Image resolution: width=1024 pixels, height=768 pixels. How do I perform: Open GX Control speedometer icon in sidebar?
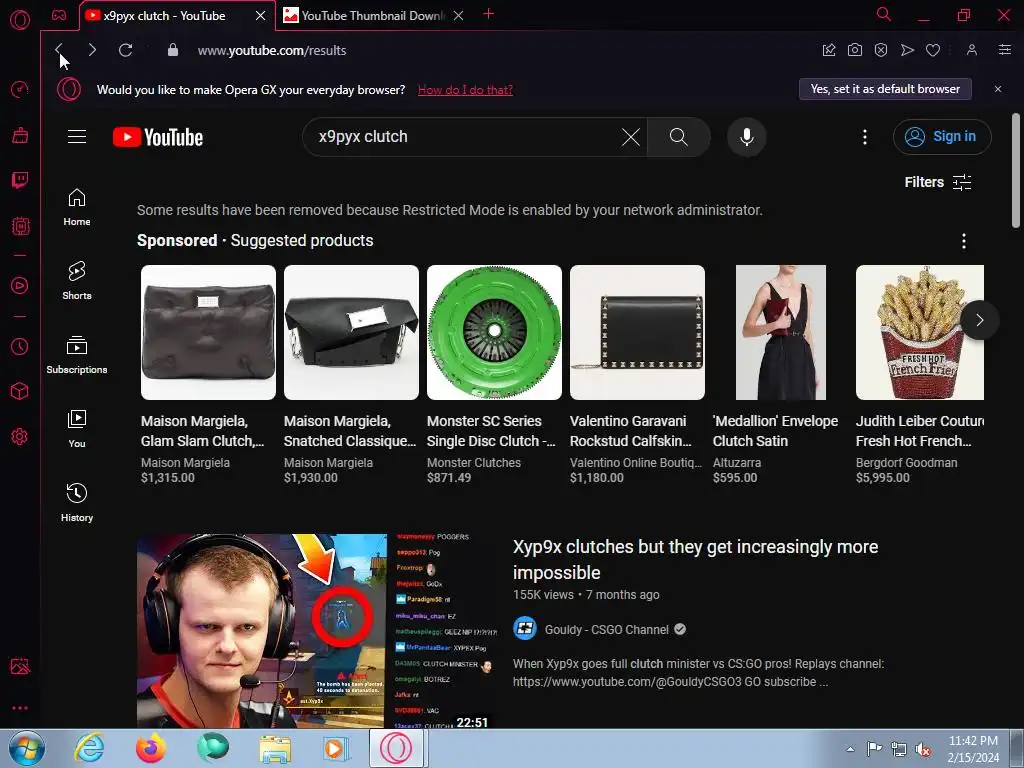pyautogui.click(x=20, y=89)
